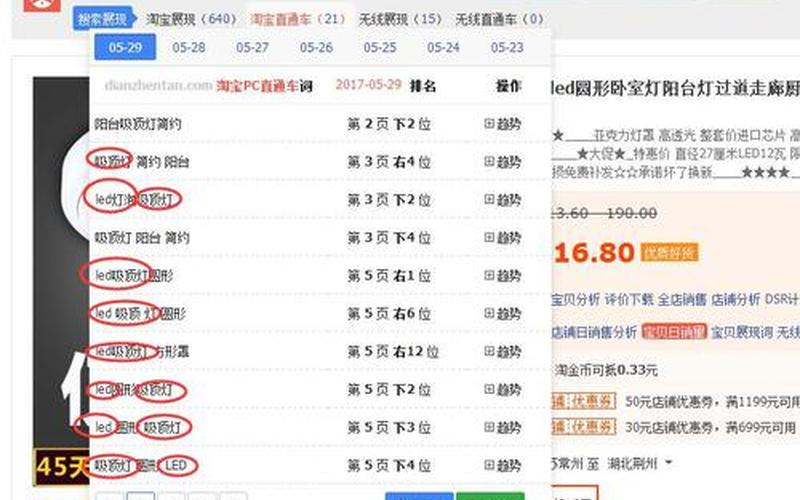Viewport: 800px width, 500px height.
Task: Click the 2017-05-29 date header
Action: tap(368, 85)
